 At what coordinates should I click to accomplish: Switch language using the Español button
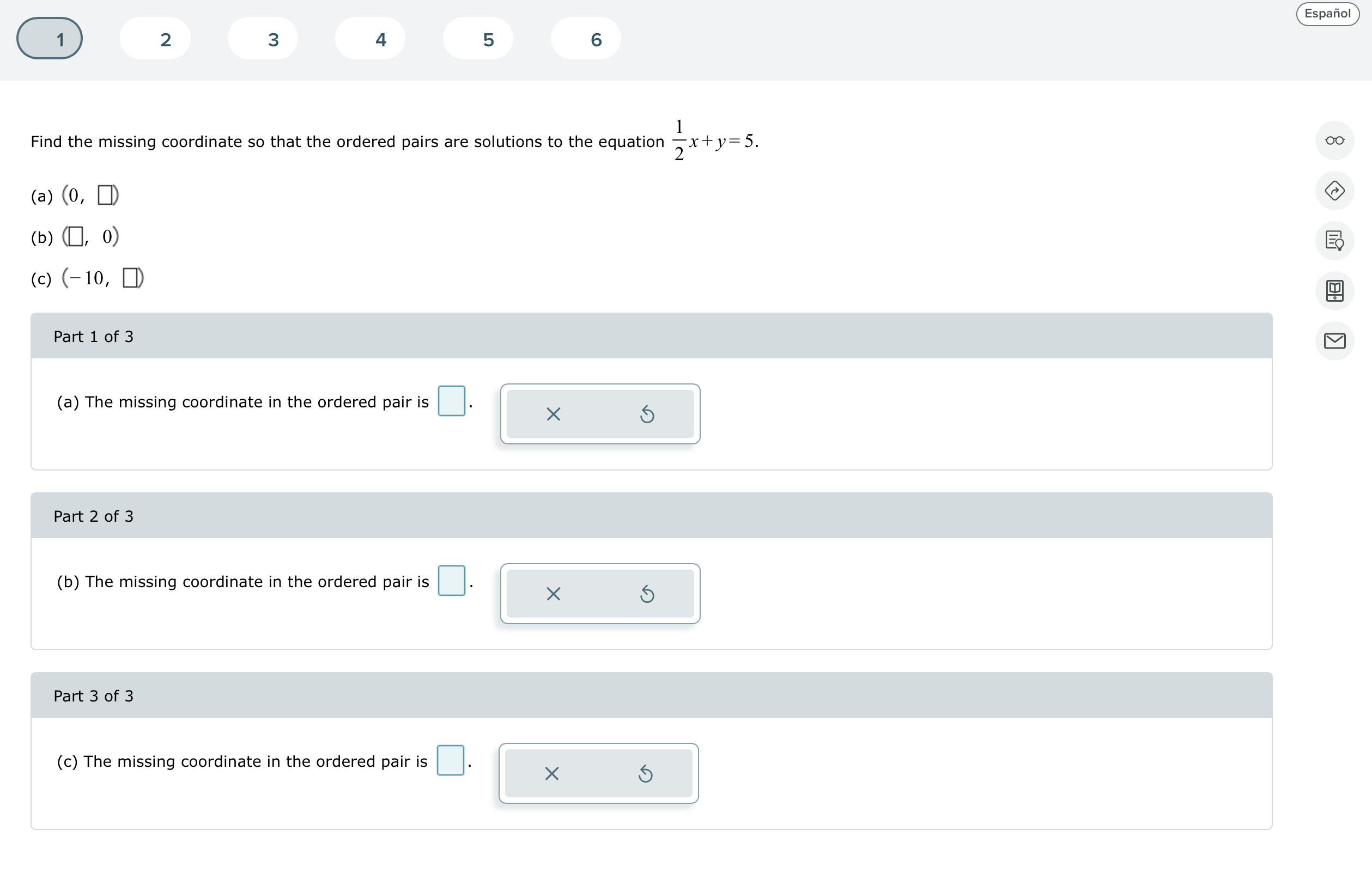point(1326,14)
